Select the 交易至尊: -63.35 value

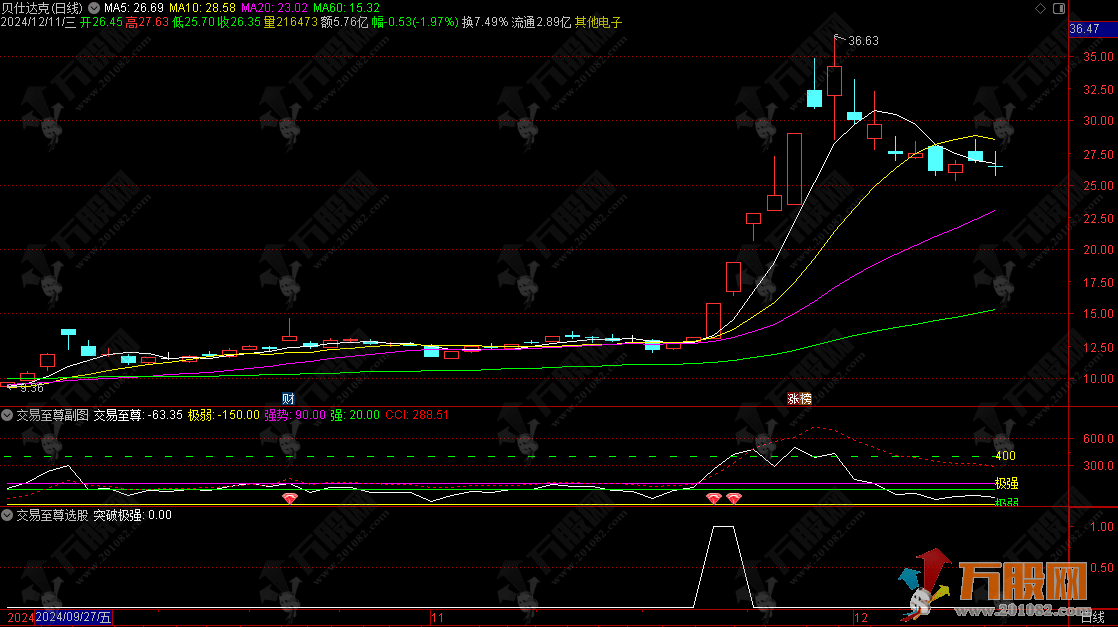138,415
